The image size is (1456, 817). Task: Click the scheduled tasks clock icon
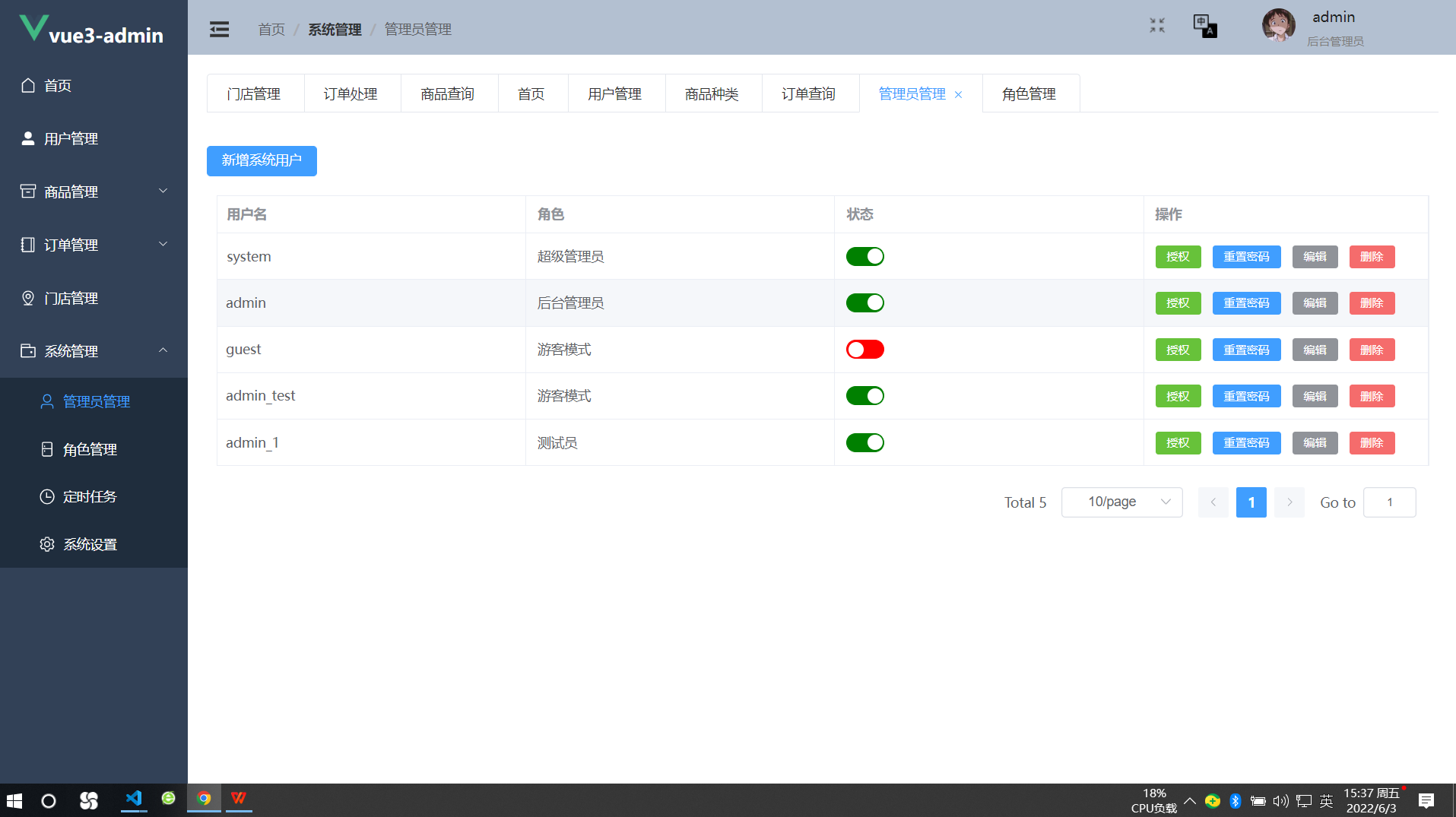click(x=47, y=496)
